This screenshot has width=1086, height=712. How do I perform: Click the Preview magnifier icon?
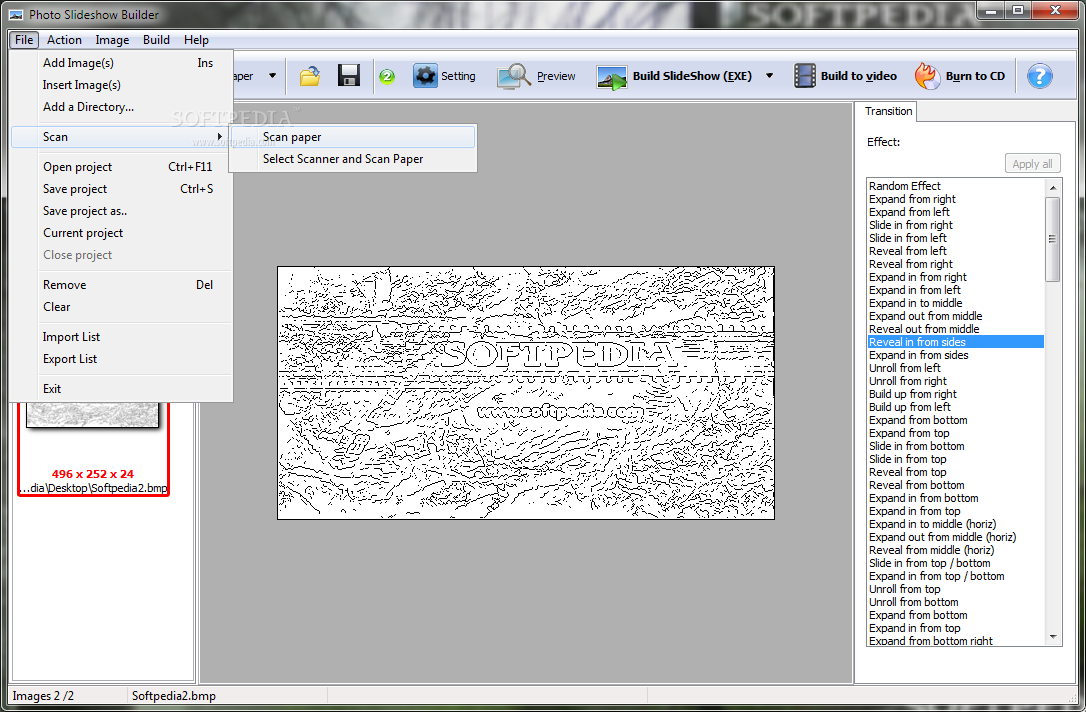pyautogui.click(x=513, y=75)
